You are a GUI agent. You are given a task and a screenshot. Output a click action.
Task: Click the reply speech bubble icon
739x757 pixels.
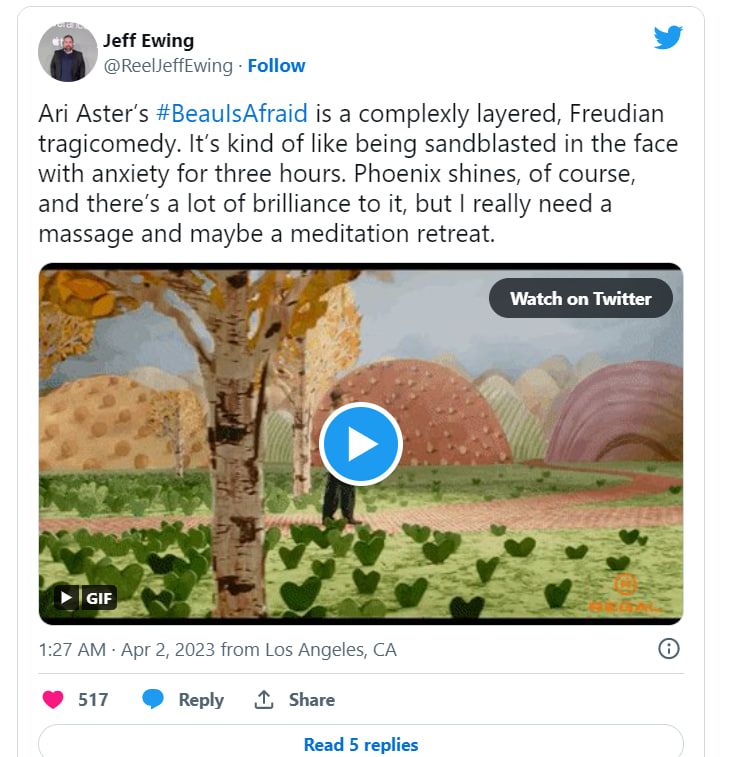coord(153,699)
